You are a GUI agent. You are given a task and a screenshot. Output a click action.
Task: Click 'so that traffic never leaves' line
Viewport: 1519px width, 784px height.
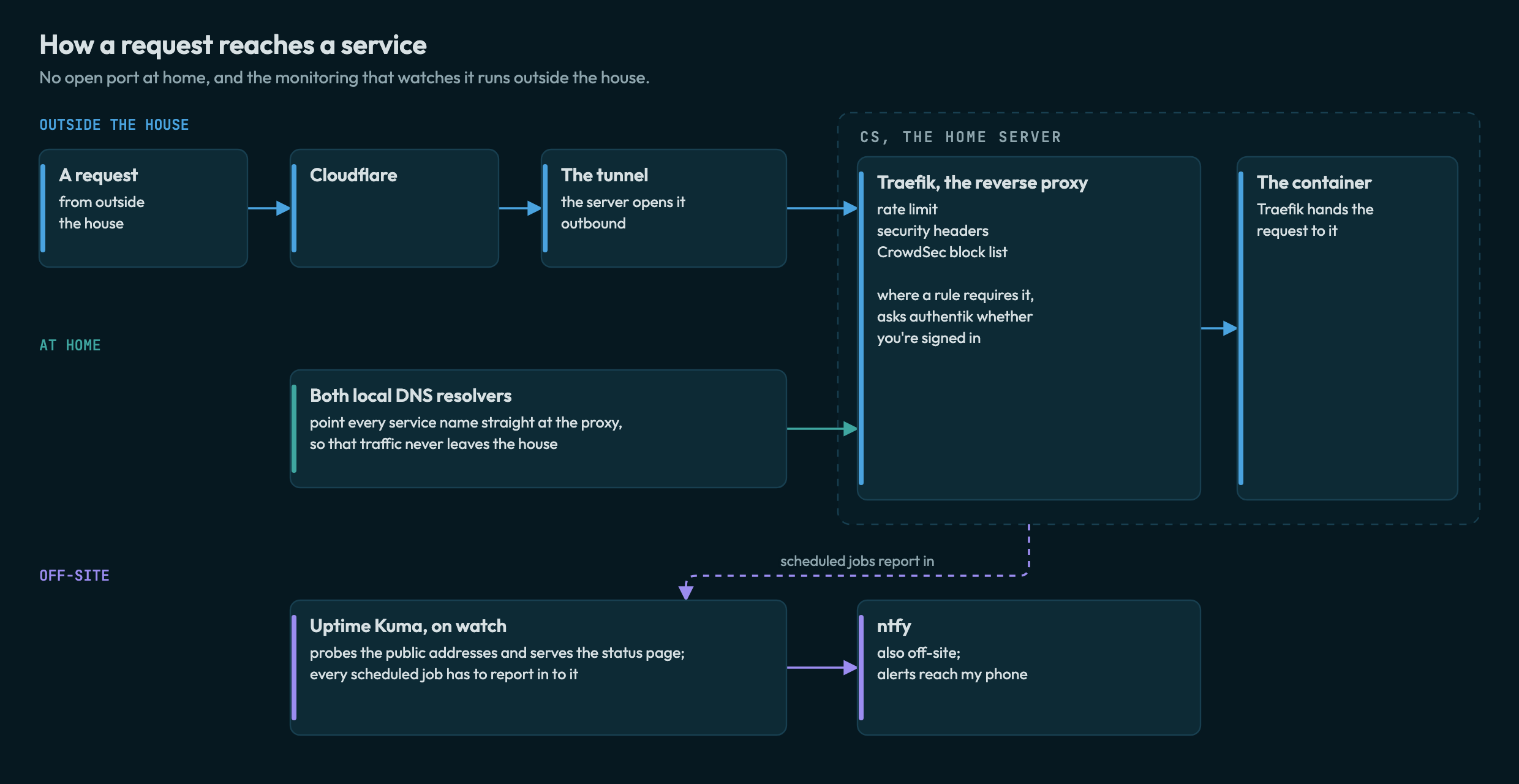tap(434, 444)
